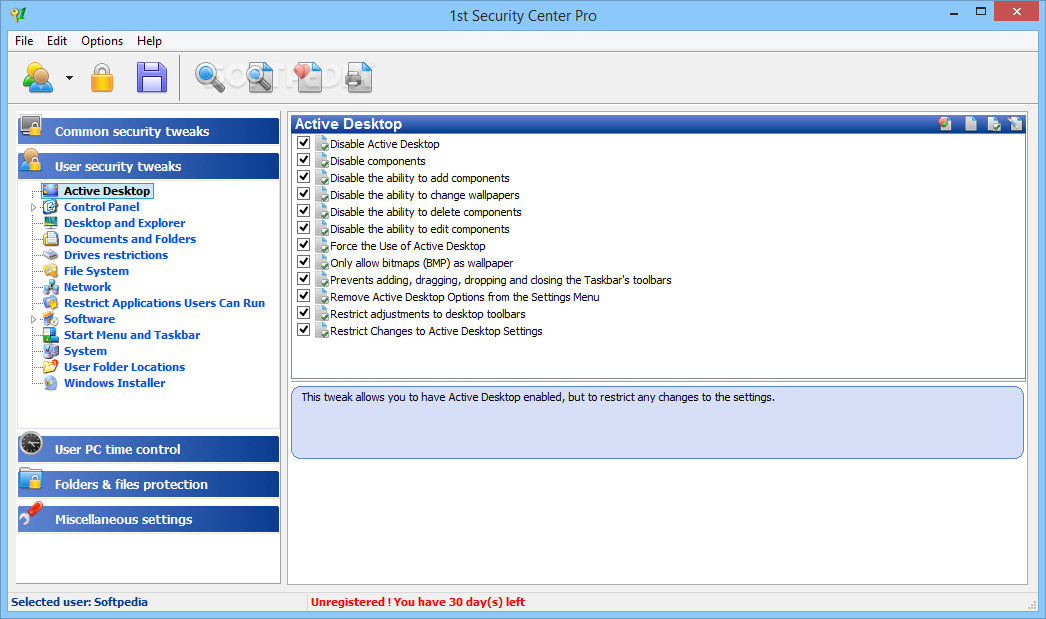Expand the Control Panel tree node
Screen dimensions: 1046x619
pos(33,207)
